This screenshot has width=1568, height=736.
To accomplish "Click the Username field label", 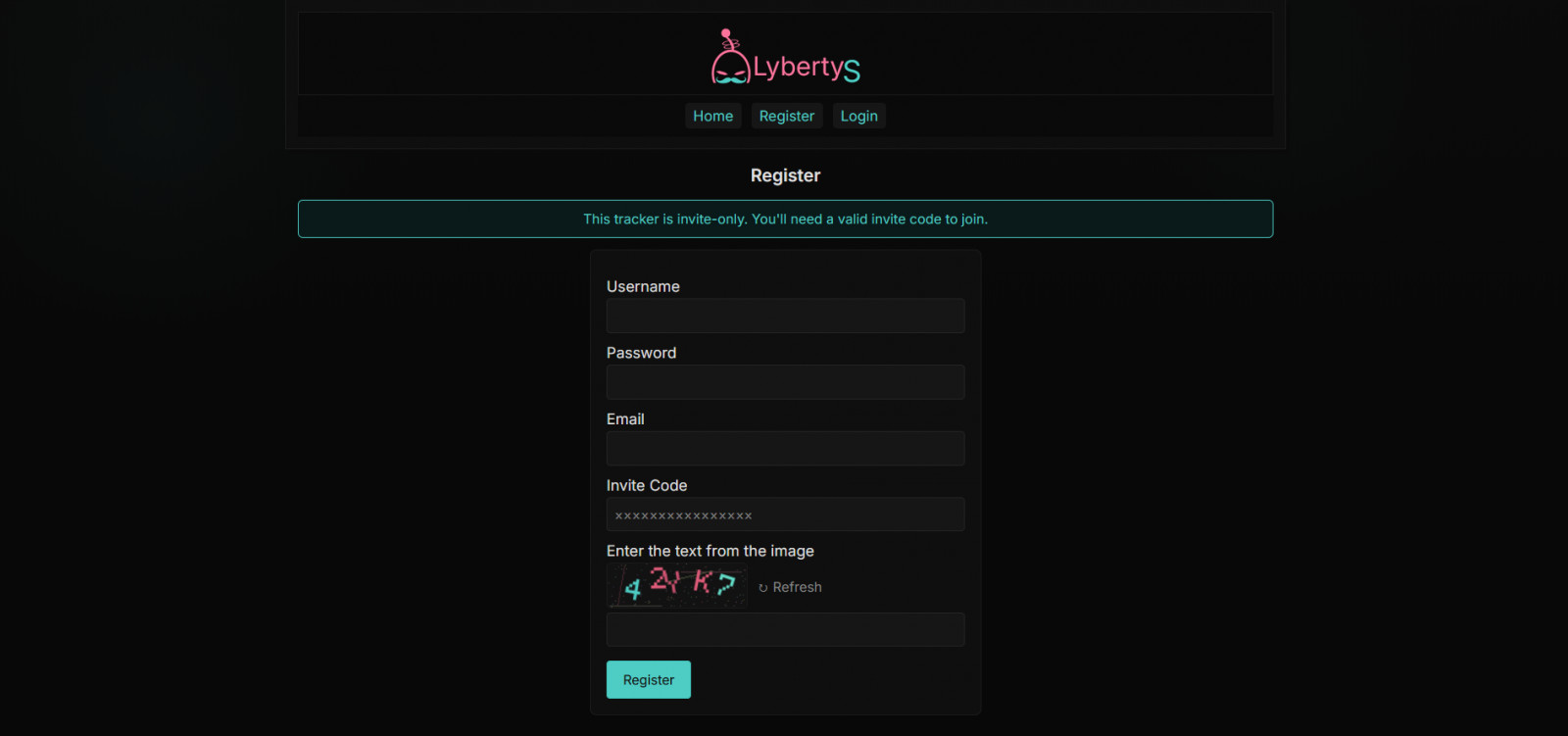I will pos(643,286).
